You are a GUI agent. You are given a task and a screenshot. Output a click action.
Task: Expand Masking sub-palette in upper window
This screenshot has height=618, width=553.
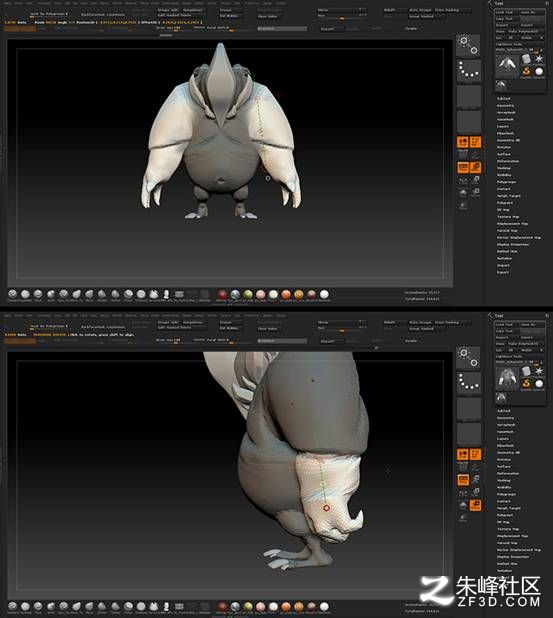pyautogui.click(x=504, y=168)
